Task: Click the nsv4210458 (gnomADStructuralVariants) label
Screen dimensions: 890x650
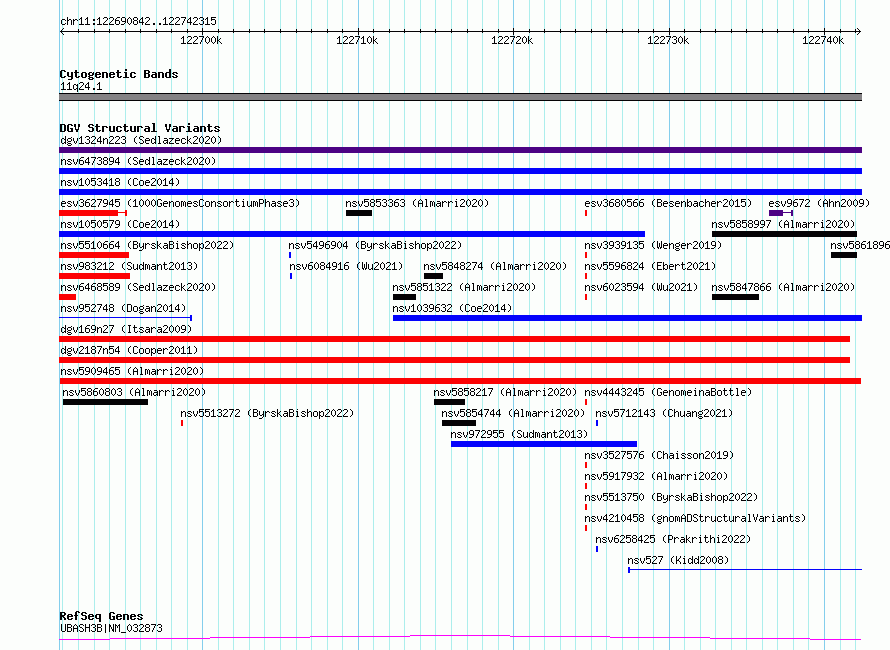Action: pyautogui.click(x=695, y=518)
